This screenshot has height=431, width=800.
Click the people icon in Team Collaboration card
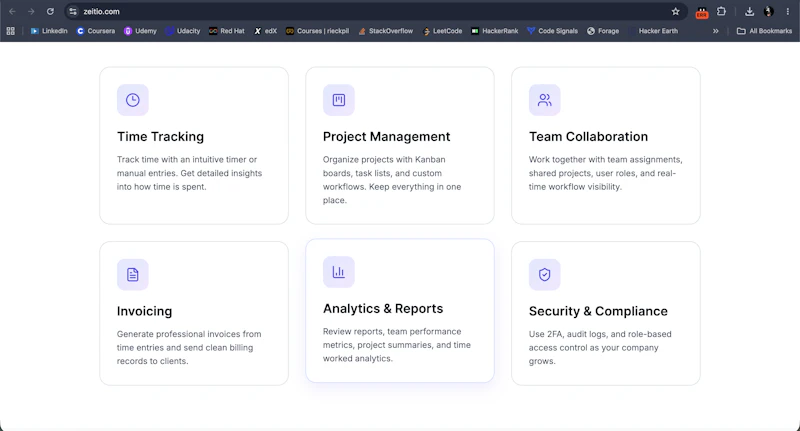point(544,100)
